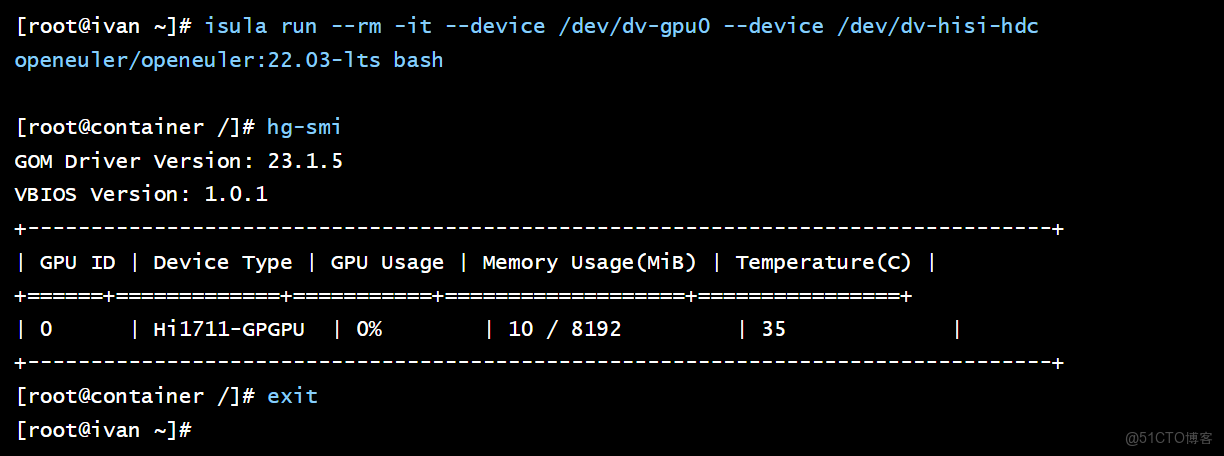This screenshot has height=456, width=1224.
Task: Click the "GPU ID" column header
Action: pyautogui.click(x=77, y=262)
